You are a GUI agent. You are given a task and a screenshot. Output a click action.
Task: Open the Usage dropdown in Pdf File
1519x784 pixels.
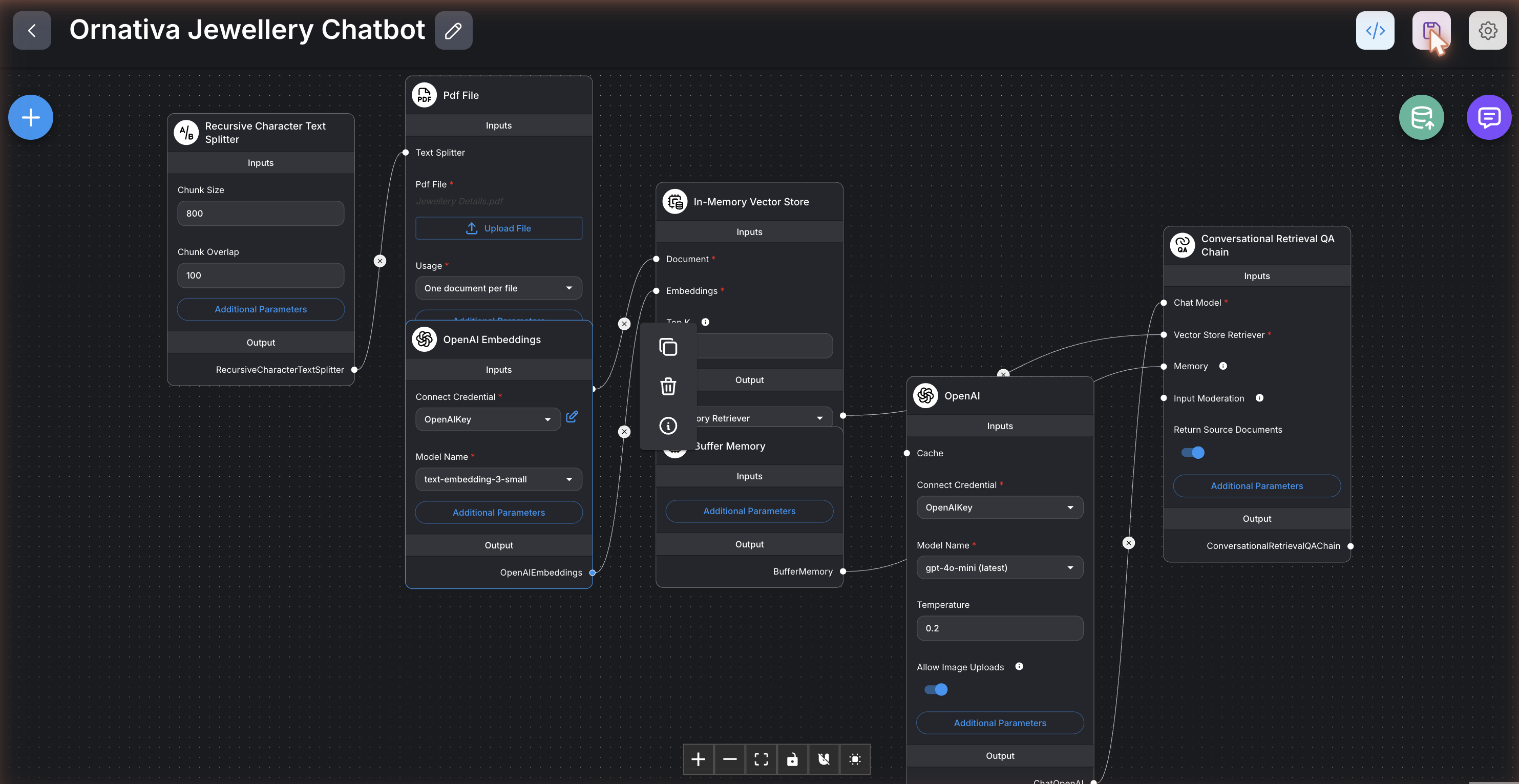click(498, 288)
